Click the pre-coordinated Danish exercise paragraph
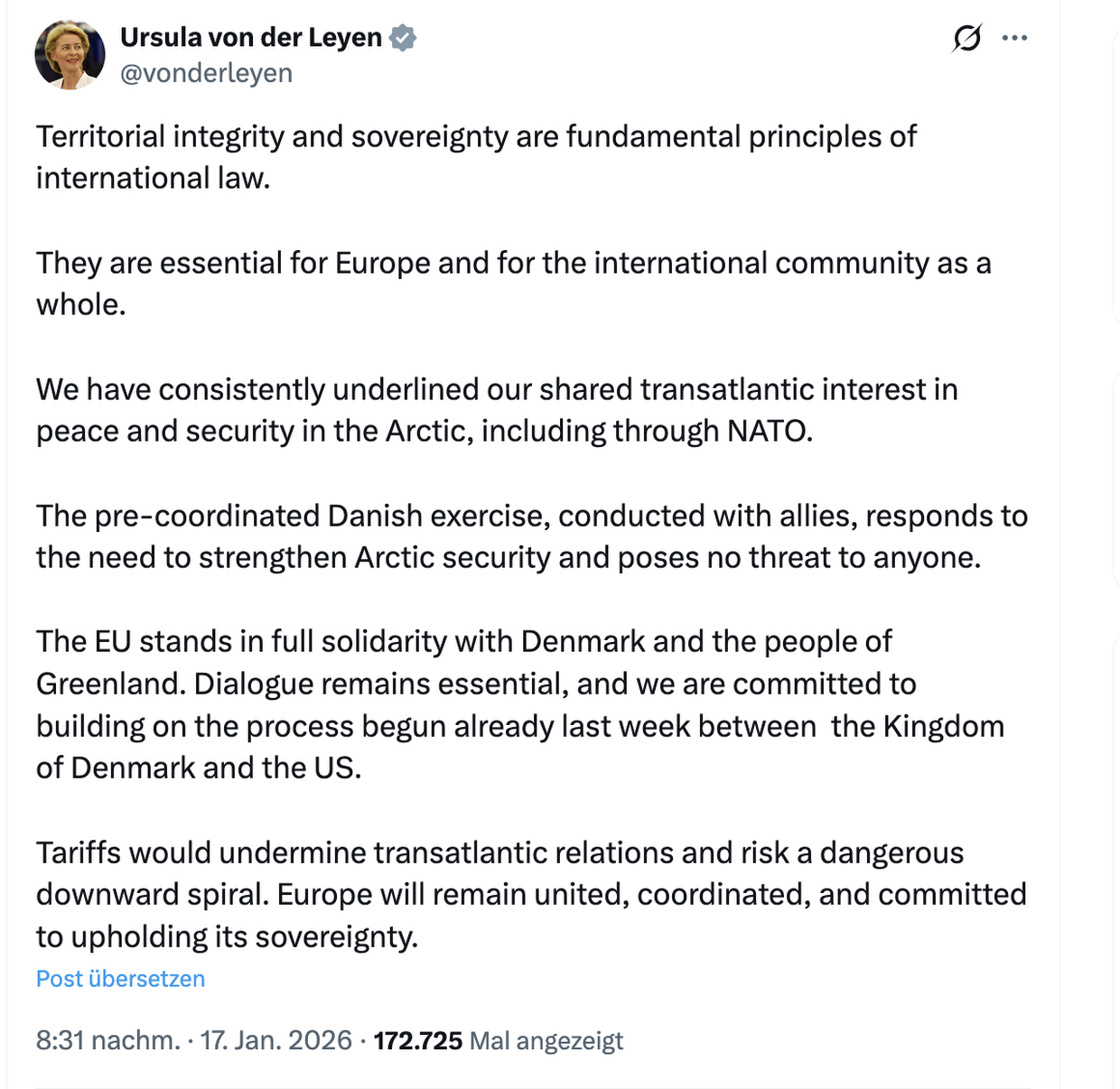Viewport: 1120px width, 1089px height. tap(531, 536)
